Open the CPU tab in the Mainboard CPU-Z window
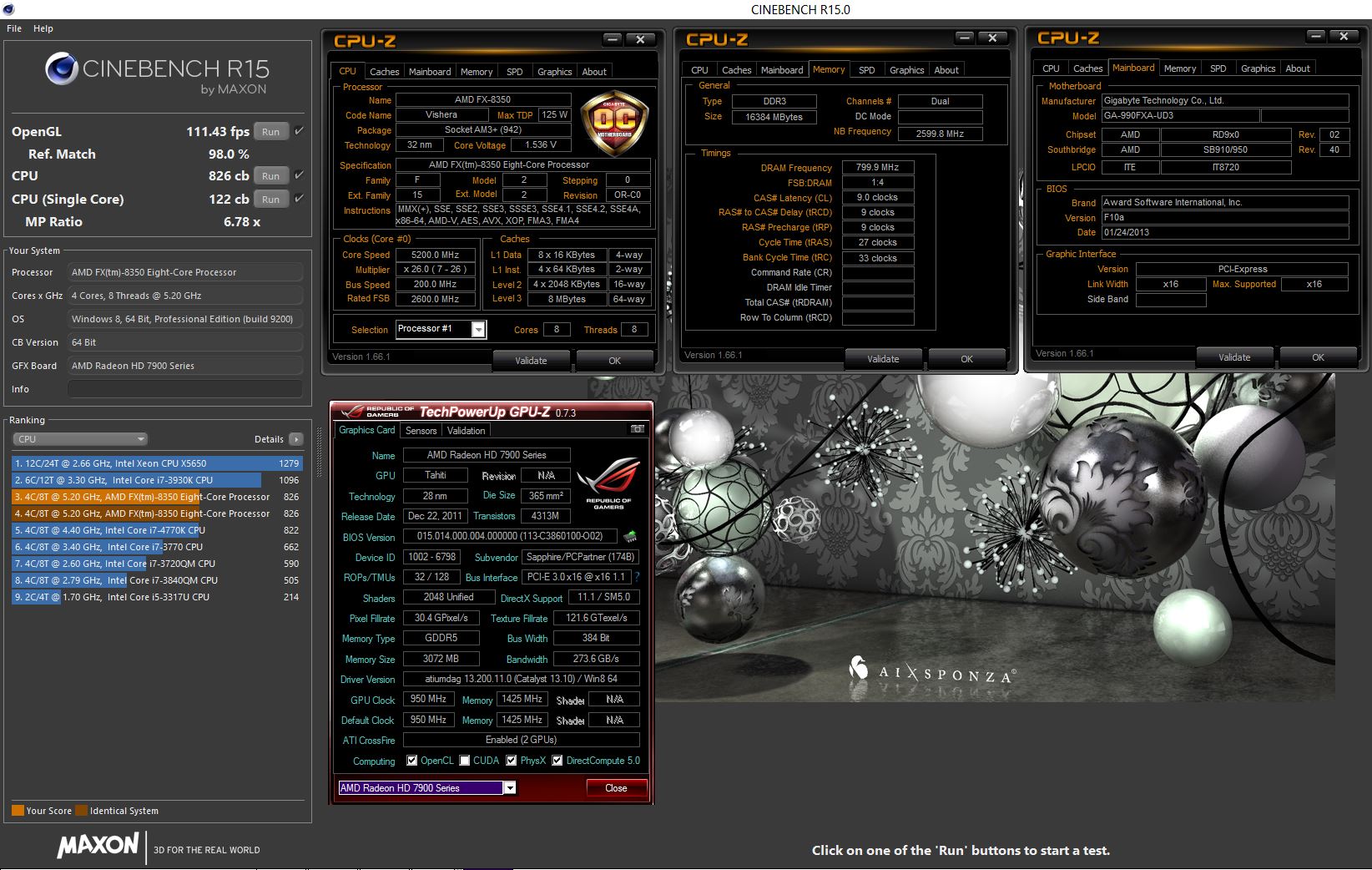The height and width of the screenshot is (870, 1372). coord(1052,68)
